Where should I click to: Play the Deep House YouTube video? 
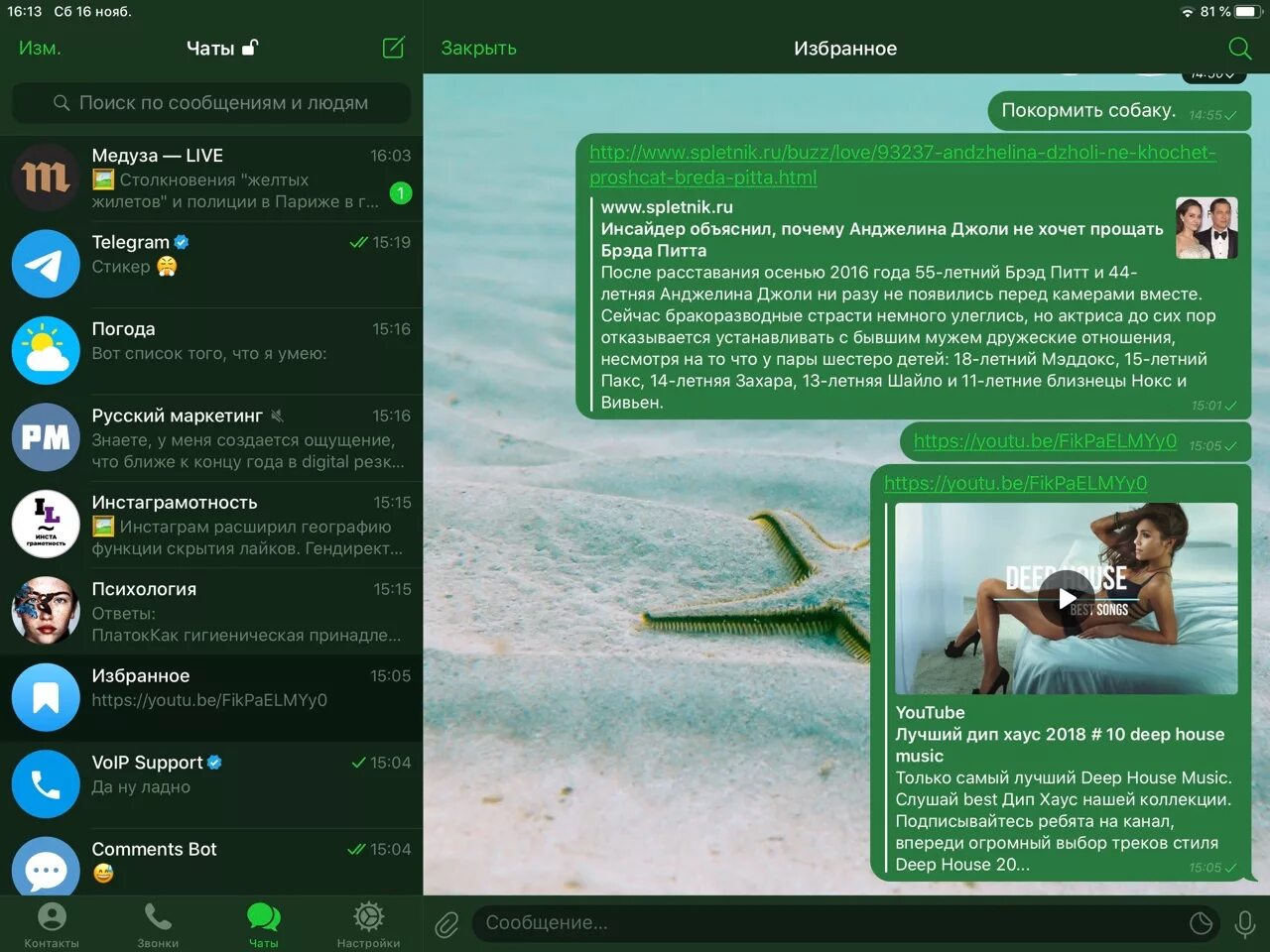click(1066, 598)
